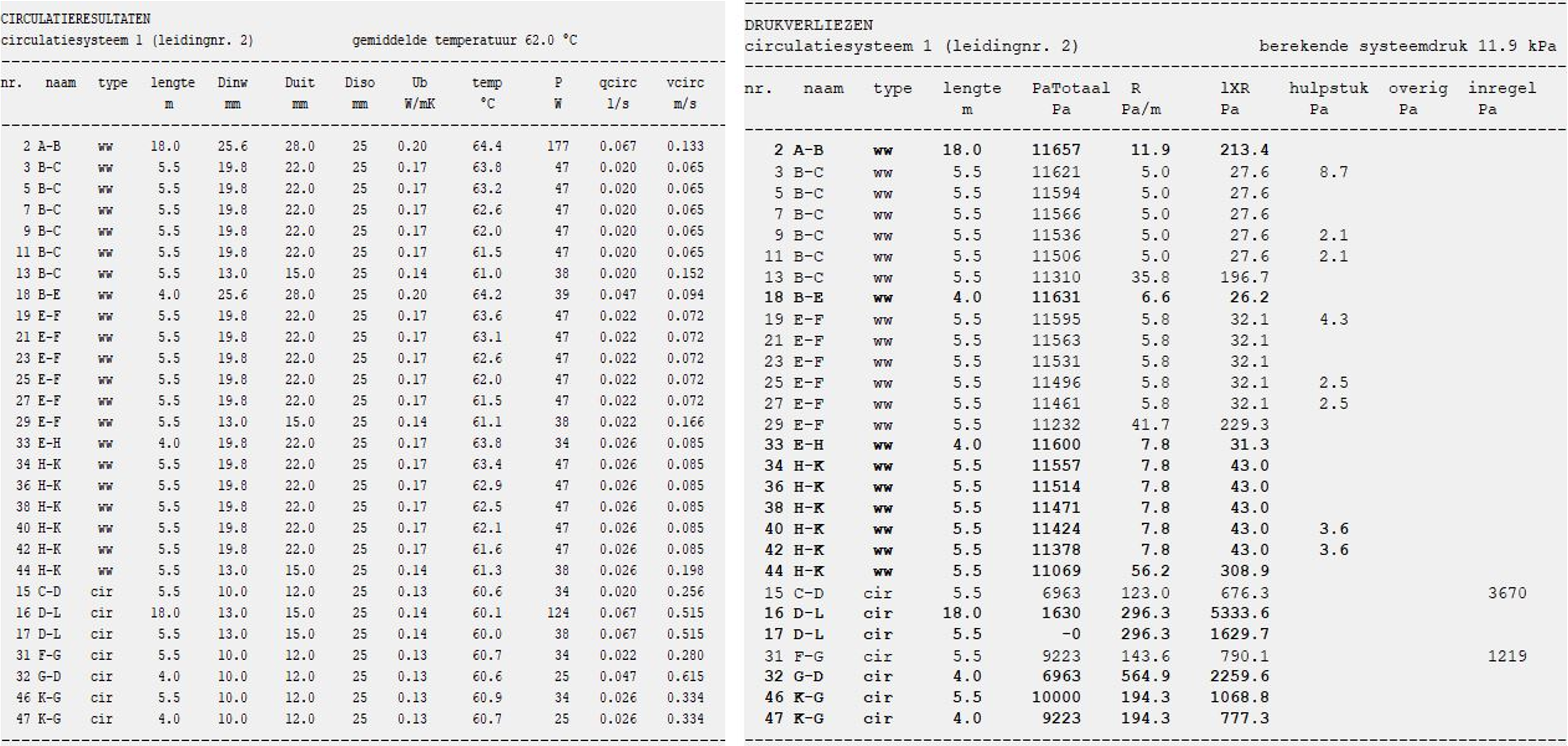Click vcirc 0.166 in row 29 E-F
The height and width of the screenshot is (746, 1568).
pyautogui.click(x=685, y=421)
